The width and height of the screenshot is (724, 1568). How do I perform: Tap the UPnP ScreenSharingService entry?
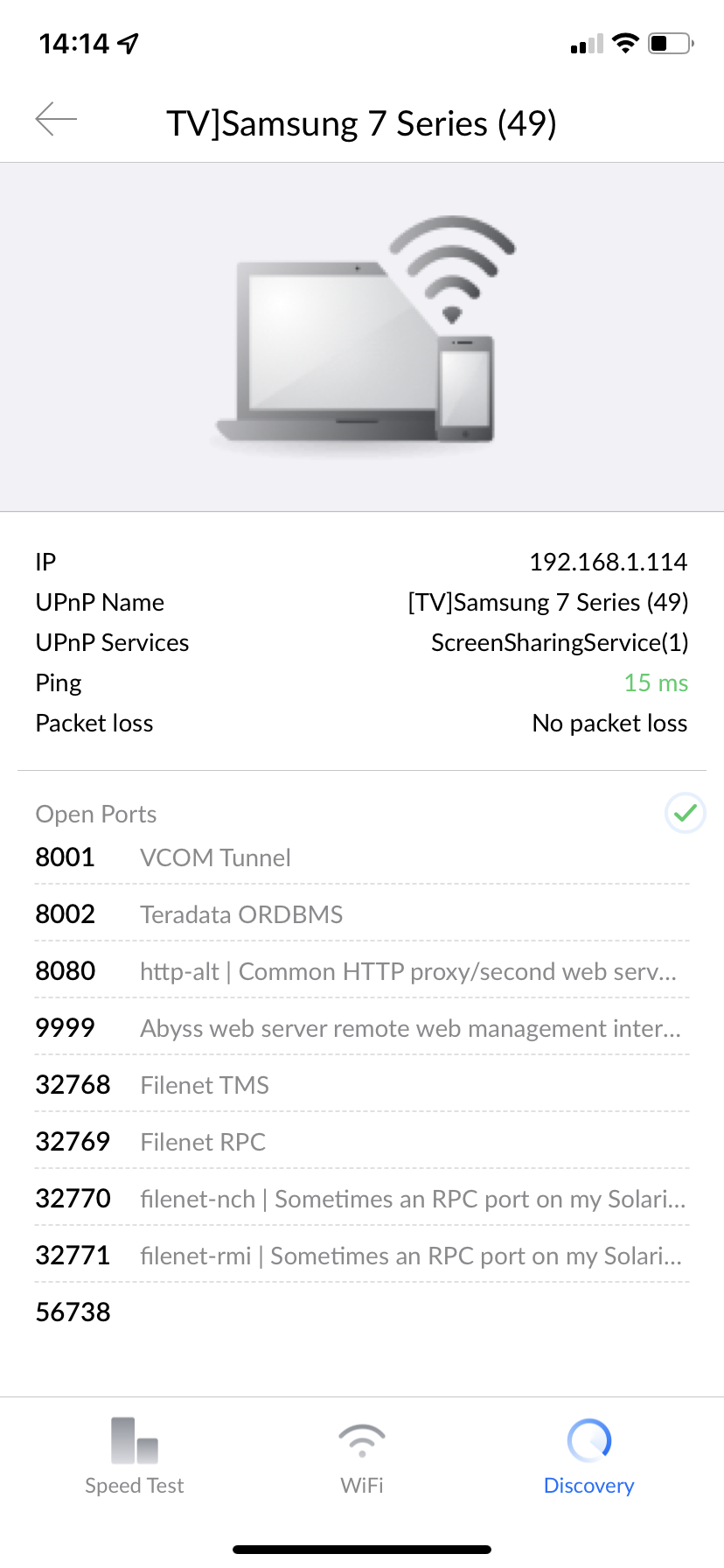(x=559, y=642)
